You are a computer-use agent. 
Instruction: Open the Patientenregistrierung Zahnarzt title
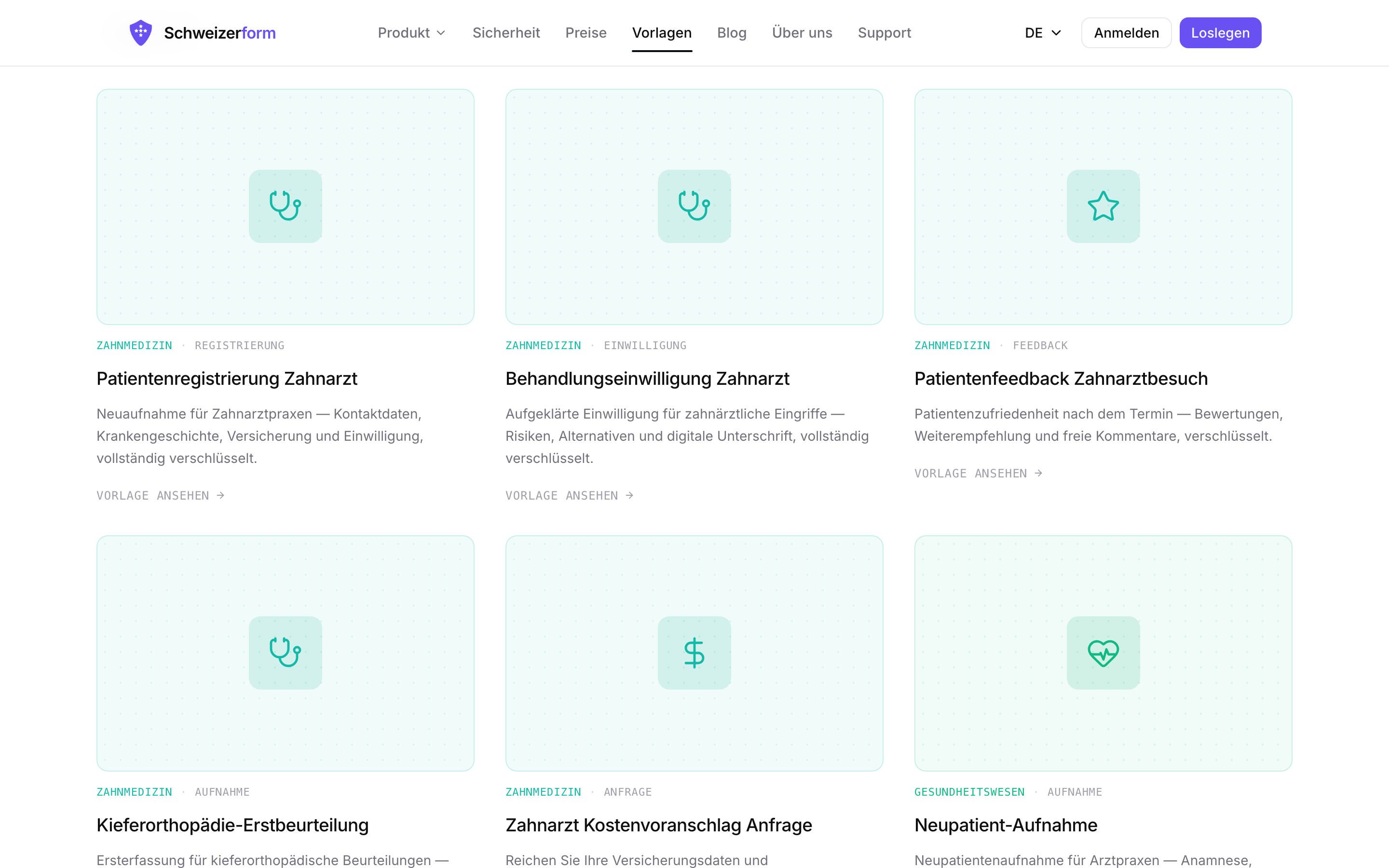tap(227, 379)
